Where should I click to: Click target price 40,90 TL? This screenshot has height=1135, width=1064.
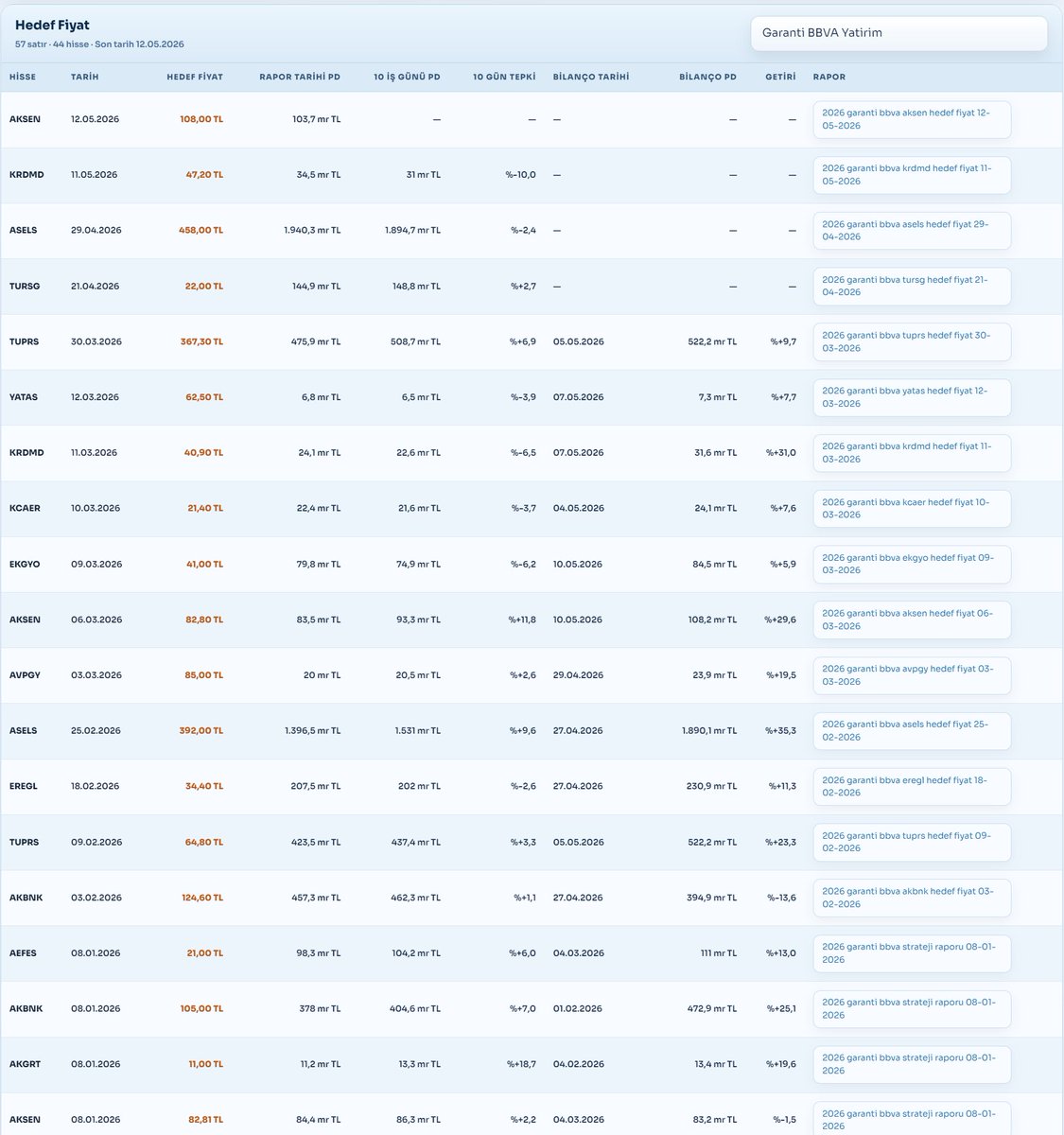[203, 453]
